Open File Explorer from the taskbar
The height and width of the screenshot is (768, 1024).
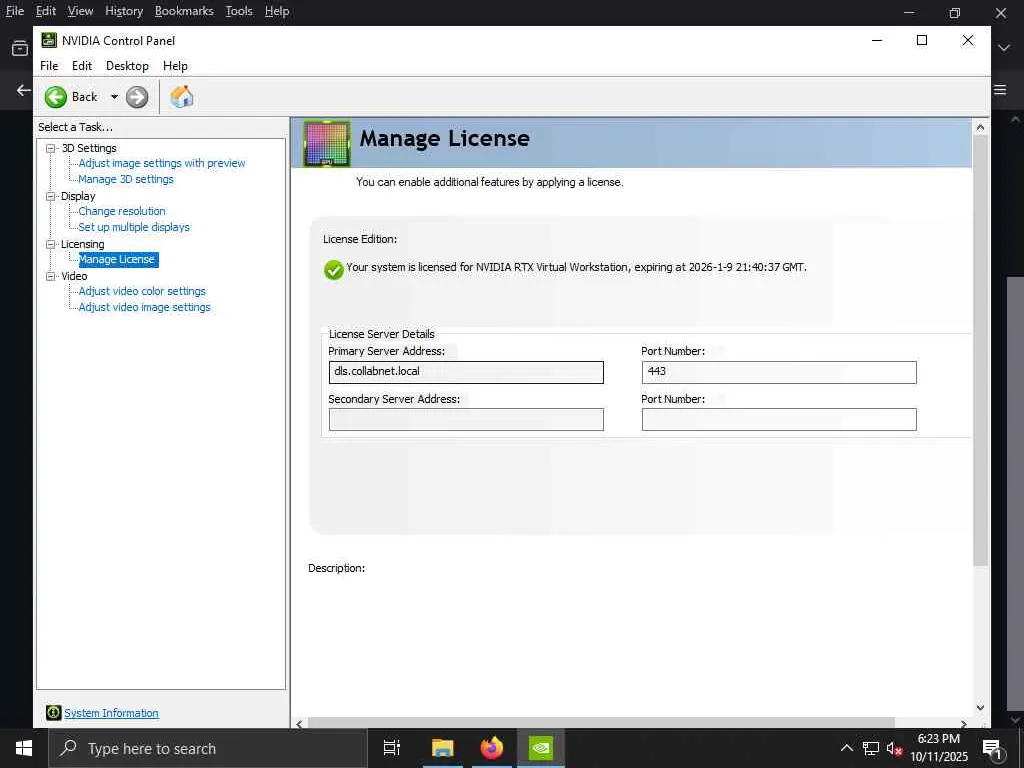pyautogui.click(x=442, y=748)
